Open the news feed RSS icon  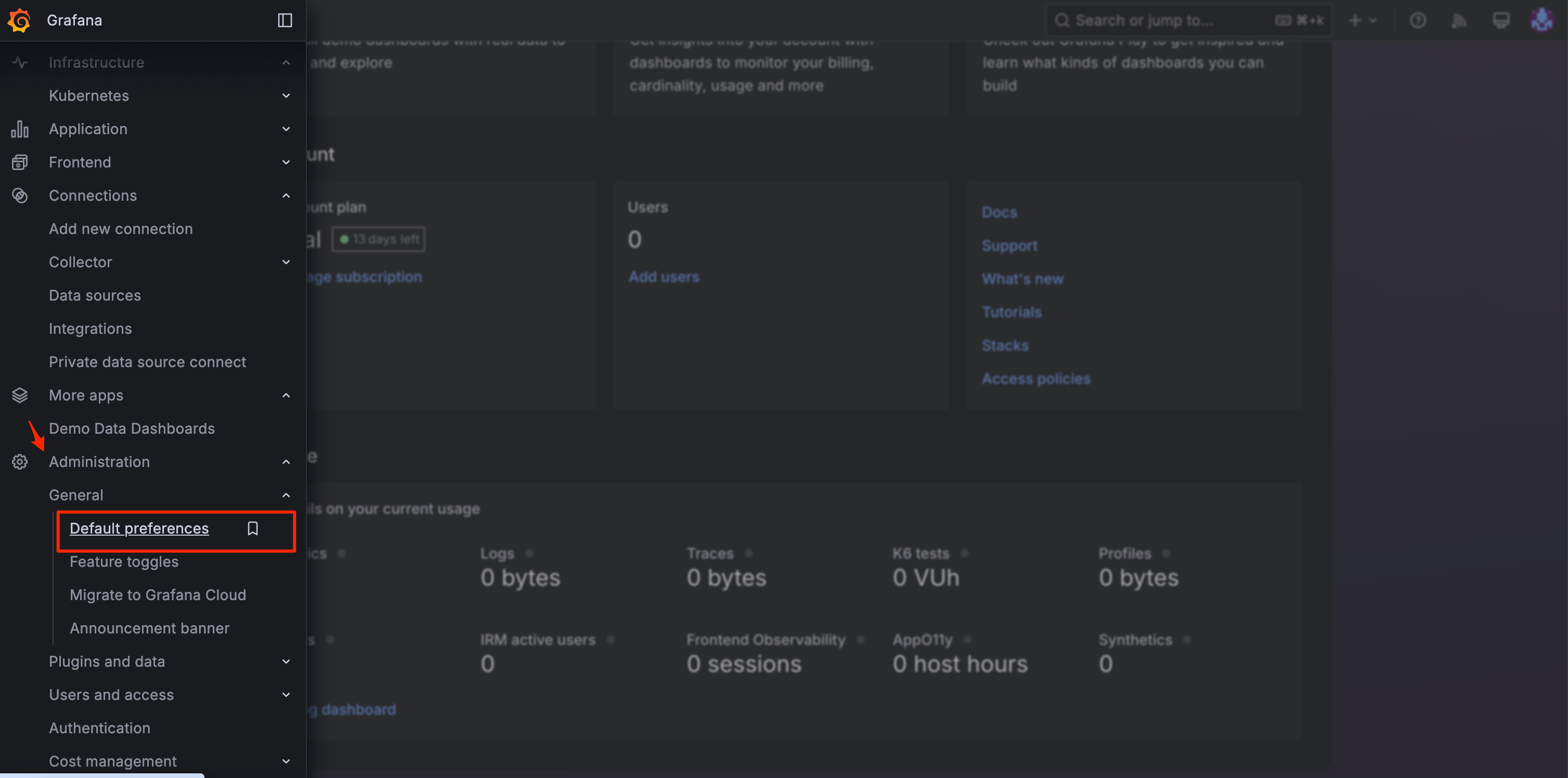1459,21
